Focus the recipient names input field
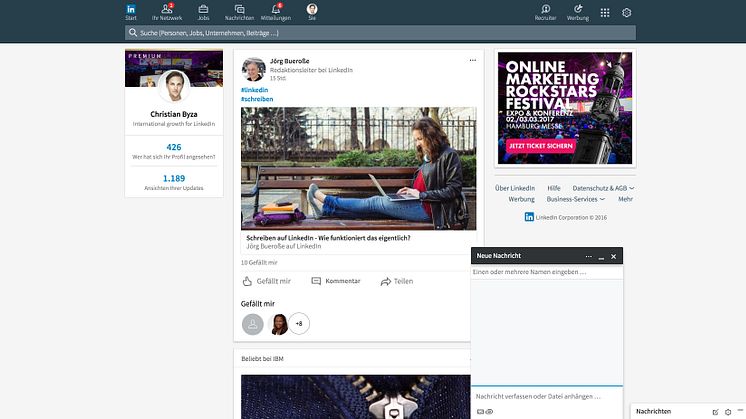The width and height of the screenshot is (746, 419). point(547,272)
